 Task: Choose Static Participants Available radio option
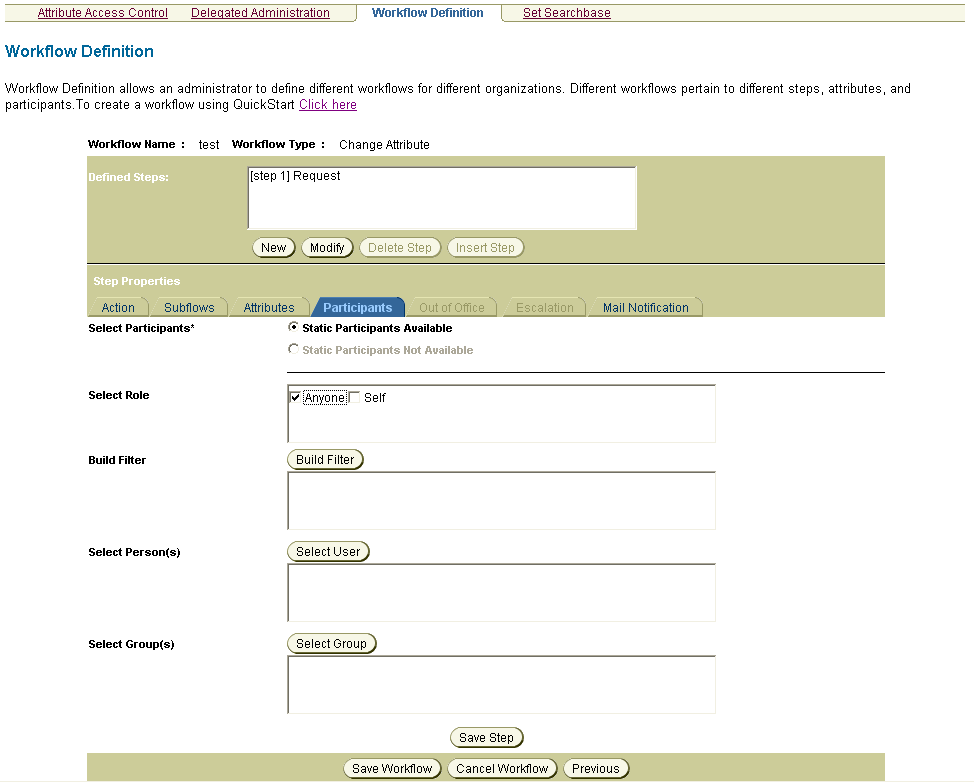click(293, 327)
